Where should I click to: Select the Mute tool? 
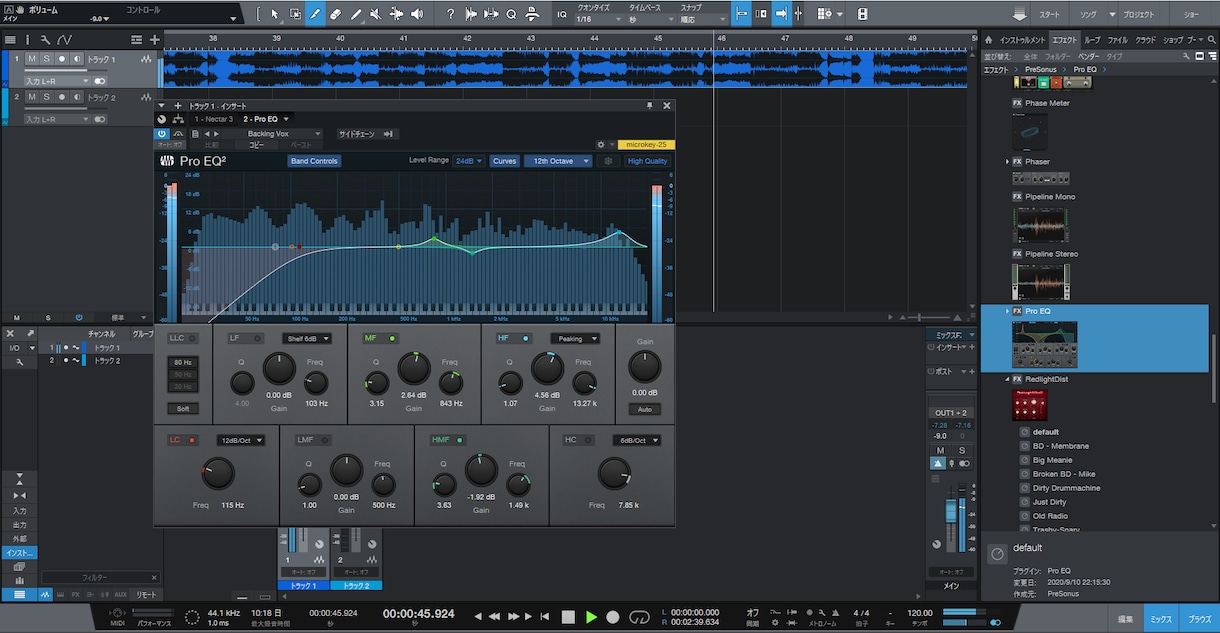375,14
